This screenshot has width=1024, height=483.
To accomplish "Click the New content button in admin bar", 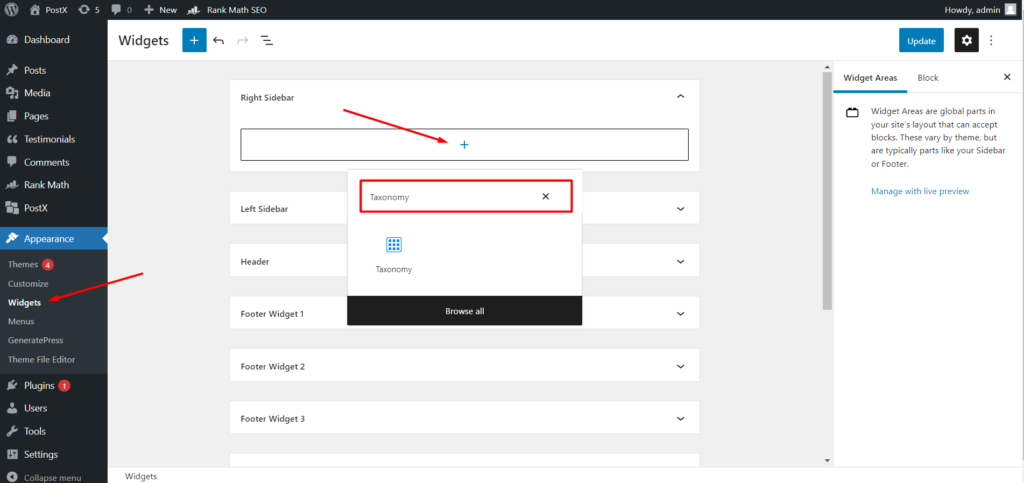I will pos(161,10).
